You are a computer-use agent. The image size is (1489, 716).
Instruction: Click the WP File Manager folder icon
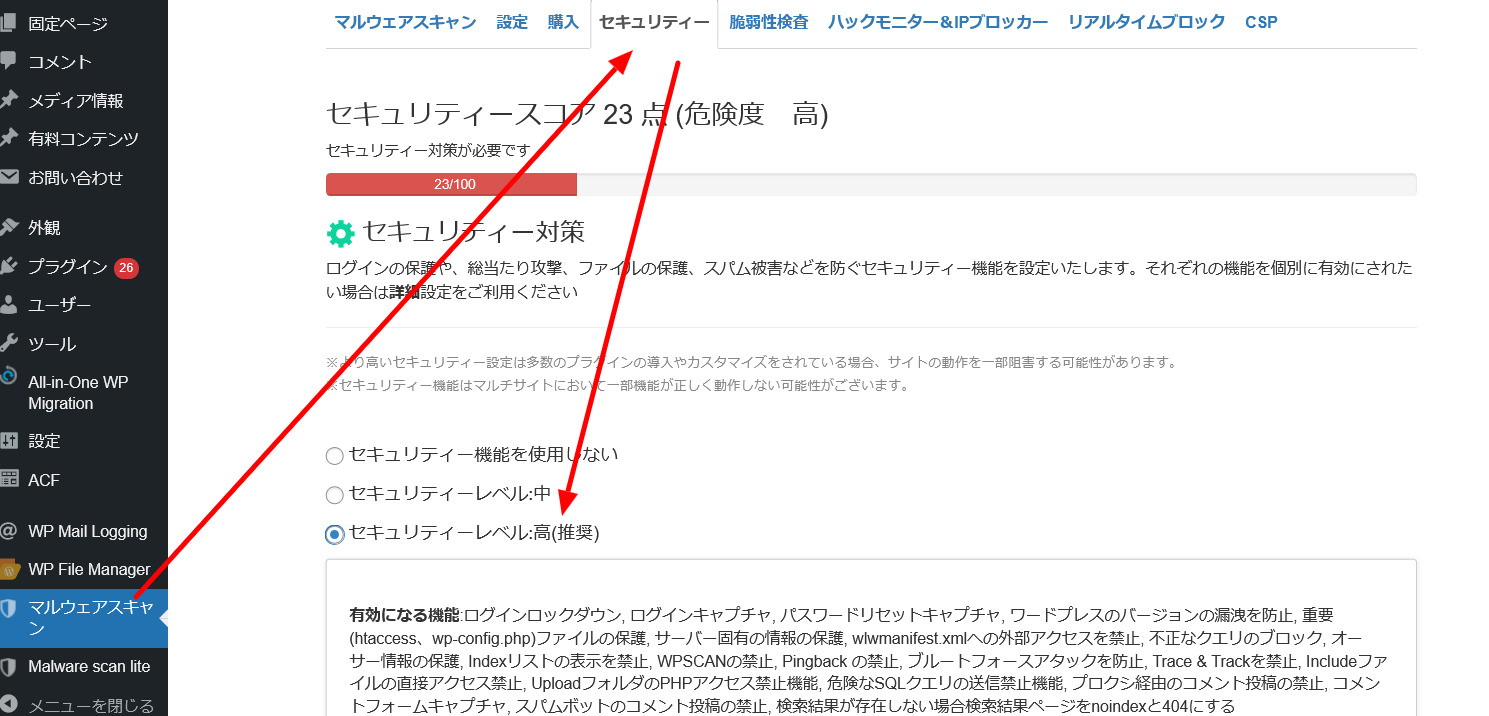(9, 570)
